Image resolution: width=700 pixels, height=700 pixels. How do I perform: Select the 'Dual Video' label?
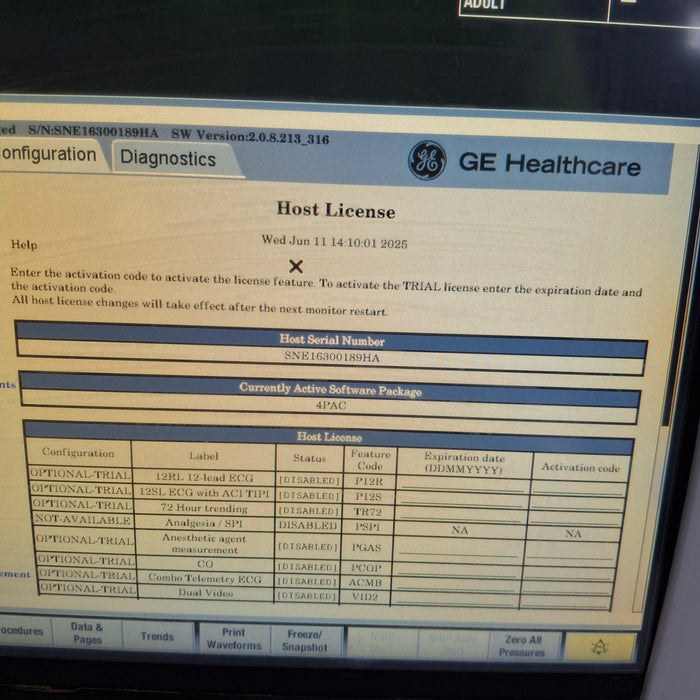[206, 593]
